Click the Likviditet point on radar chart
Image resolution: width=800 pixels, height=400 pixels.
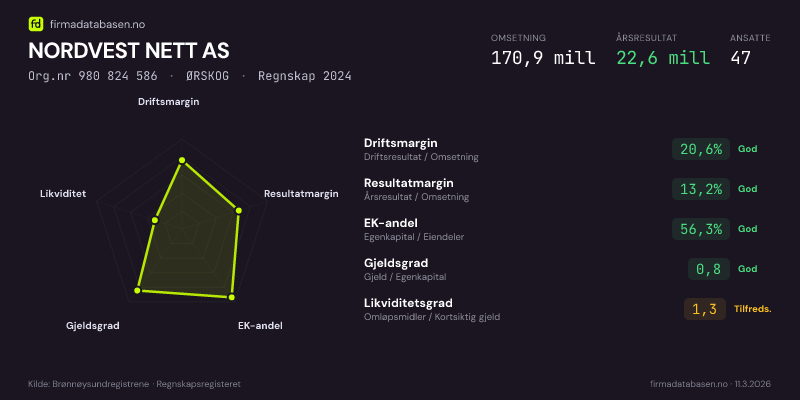pos(154,220)
